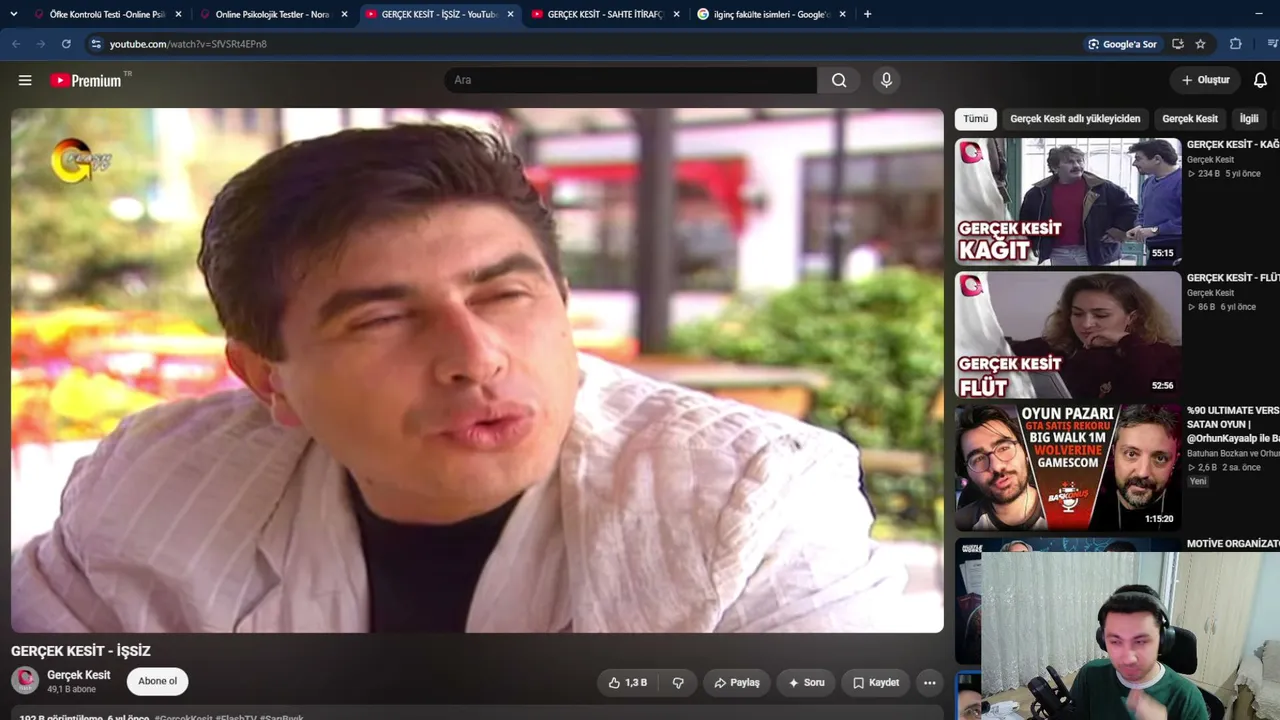Open the MOTIVE ORGANIZAT video title
This screenshot has height=720, width=1280.
pyautogui.click(x=1233, y=544)
